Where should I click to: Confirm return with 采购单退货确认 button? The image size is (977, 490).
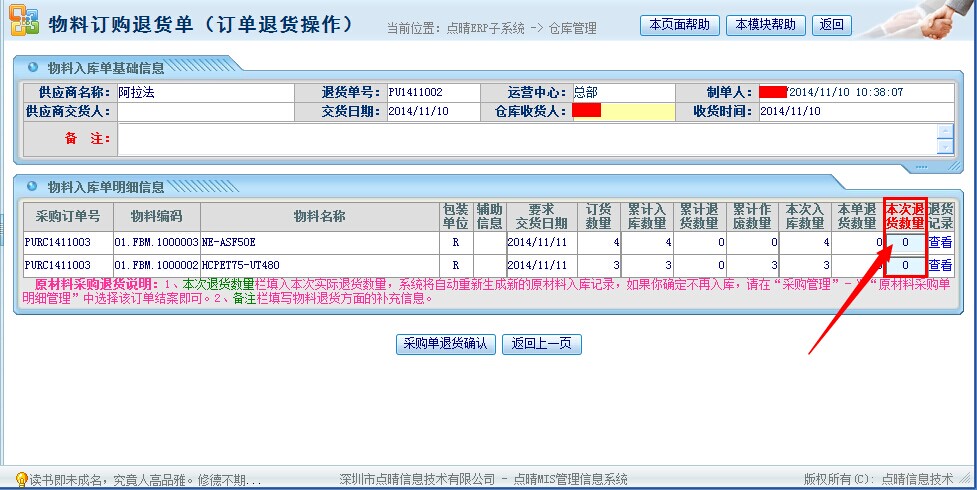tap(445, 344)
